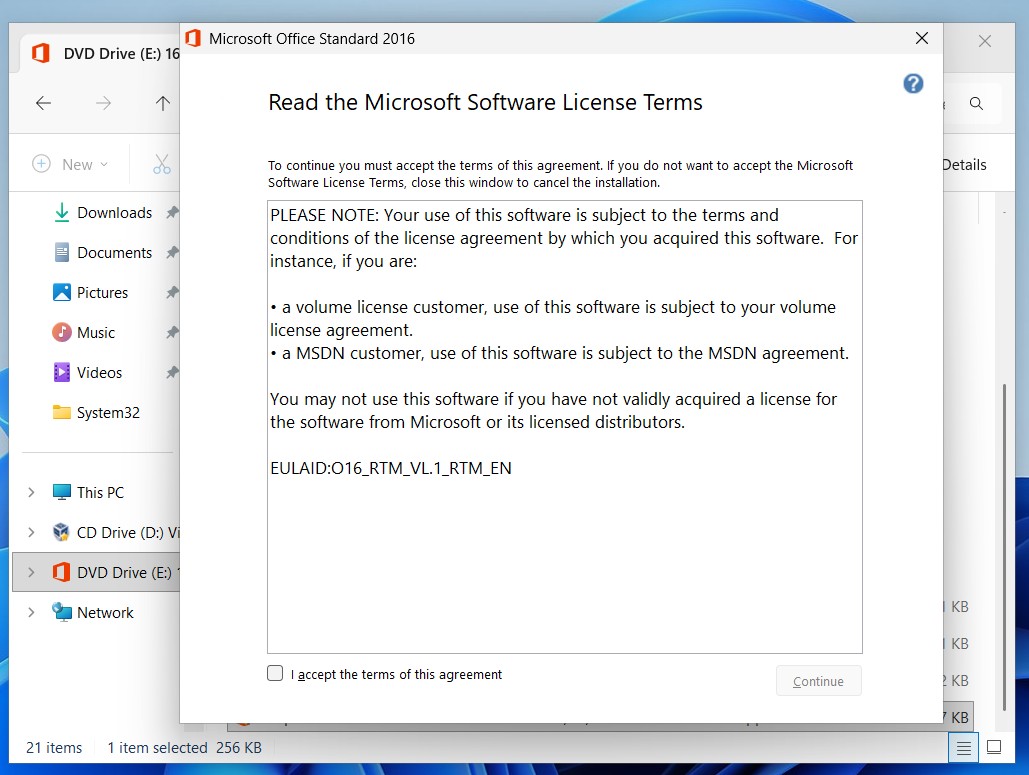Click the Continue button
The width and height of the screenshot is (1029, 775).
click(818, 680)
